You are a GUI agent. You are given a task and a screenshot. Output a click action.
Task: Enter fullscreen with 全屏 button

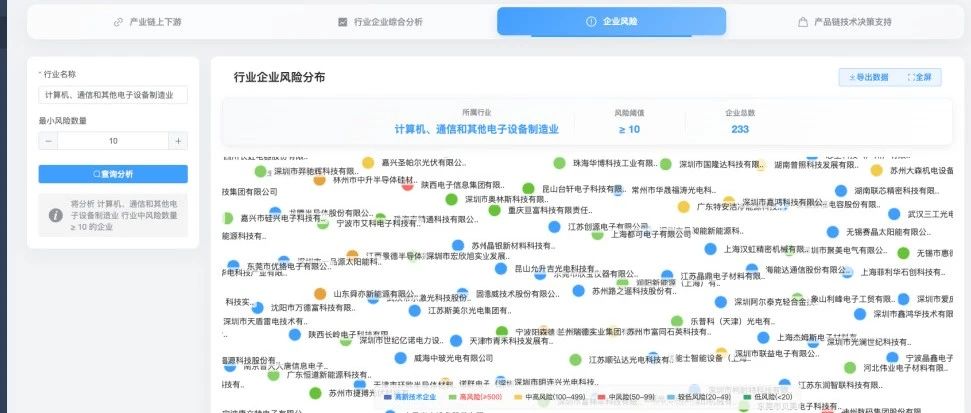(920, 77)
